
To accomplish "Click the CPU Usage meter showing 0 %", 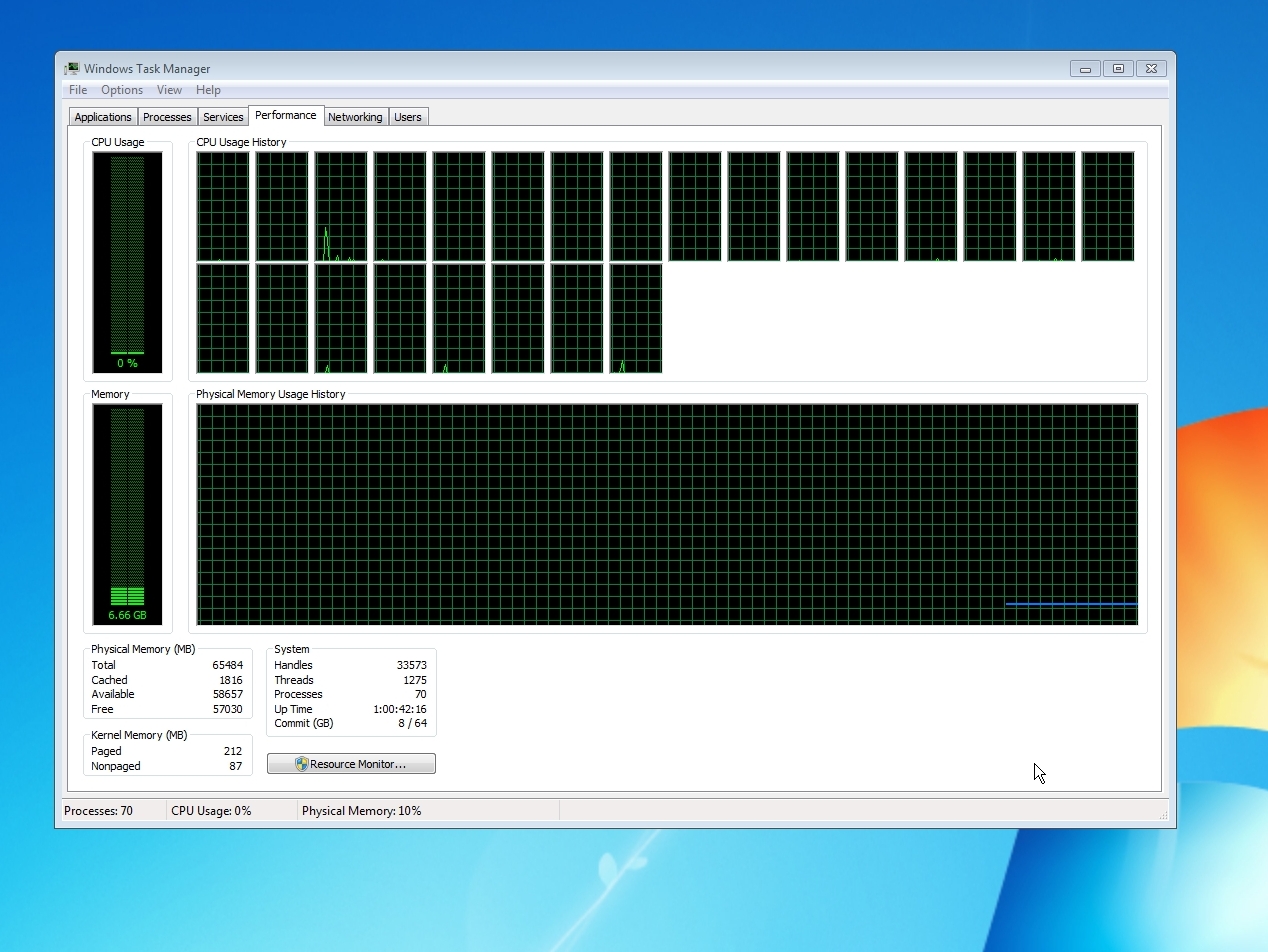I will 127,262.
